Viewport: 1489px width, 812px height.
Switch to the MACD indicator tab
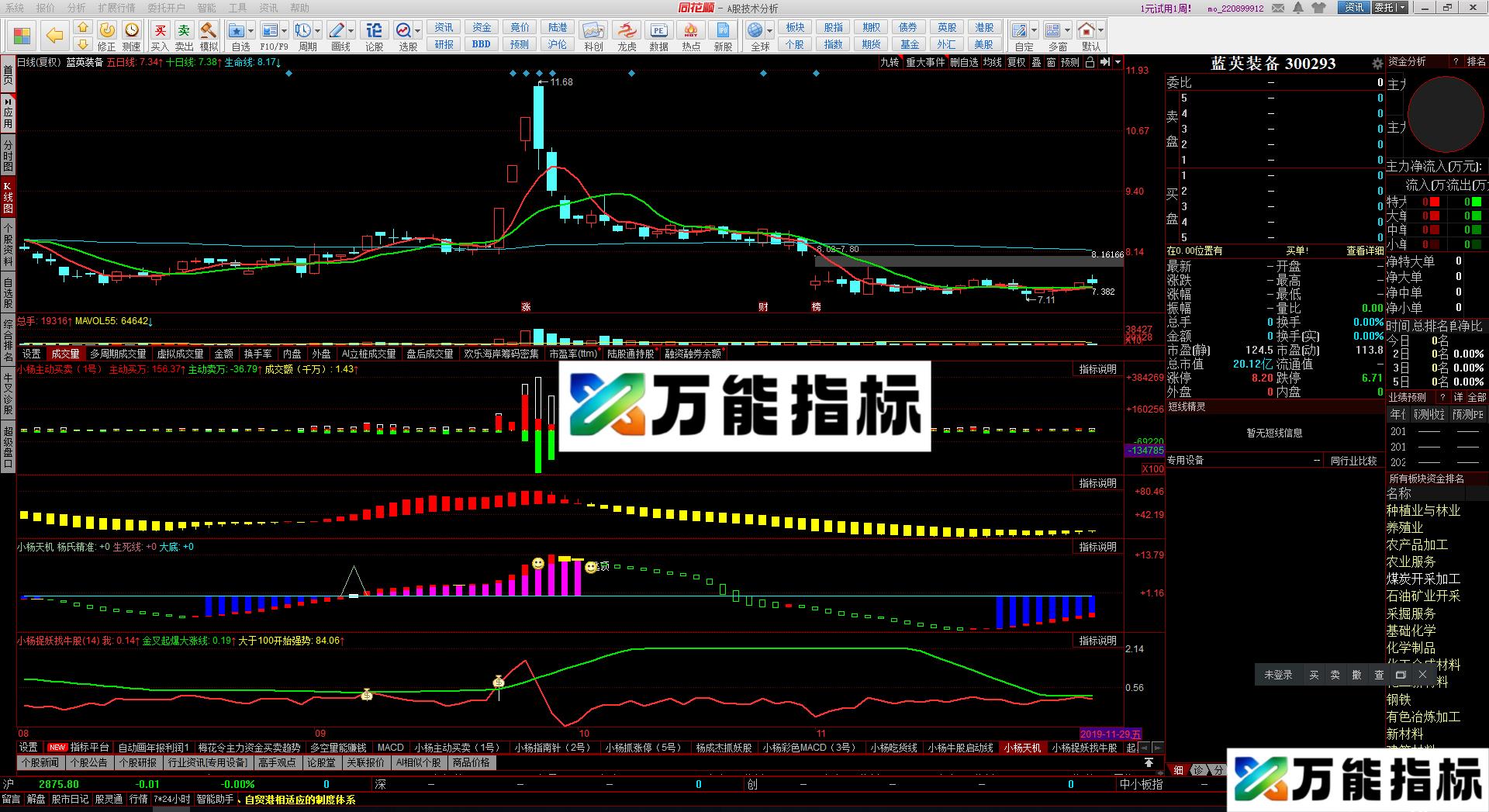click(390, 748)
